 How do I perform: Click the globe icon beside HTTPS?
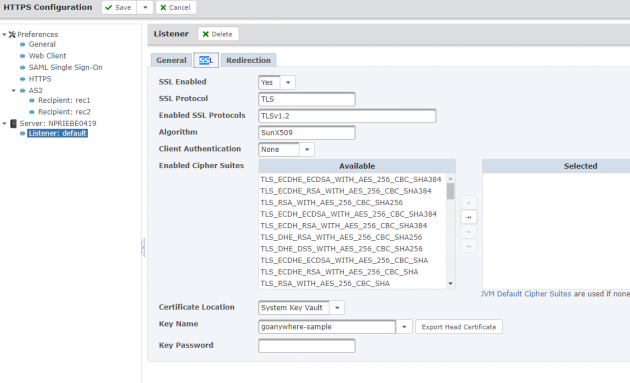pos(22,79)
